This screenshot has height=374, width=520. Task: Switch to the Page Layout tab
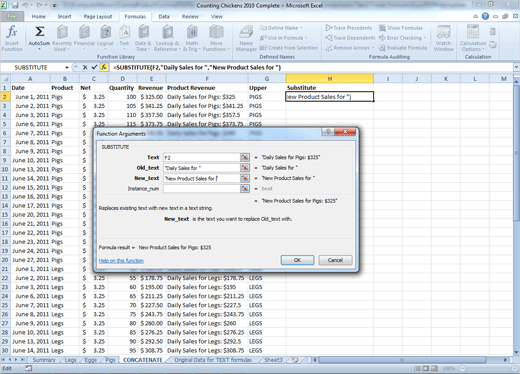pyautogui.click(x=98, y=16)
